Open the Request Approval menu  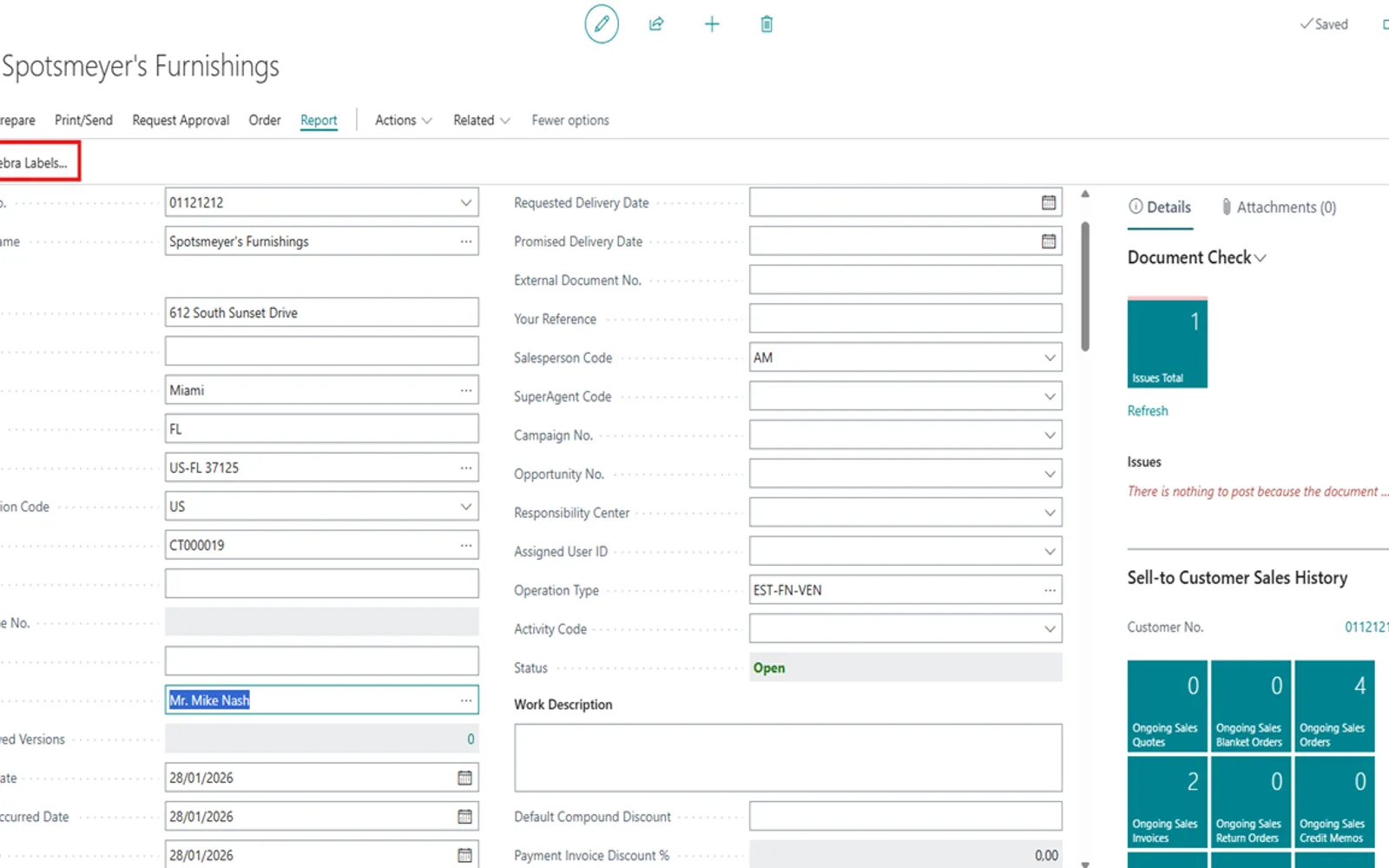[181, 120]
